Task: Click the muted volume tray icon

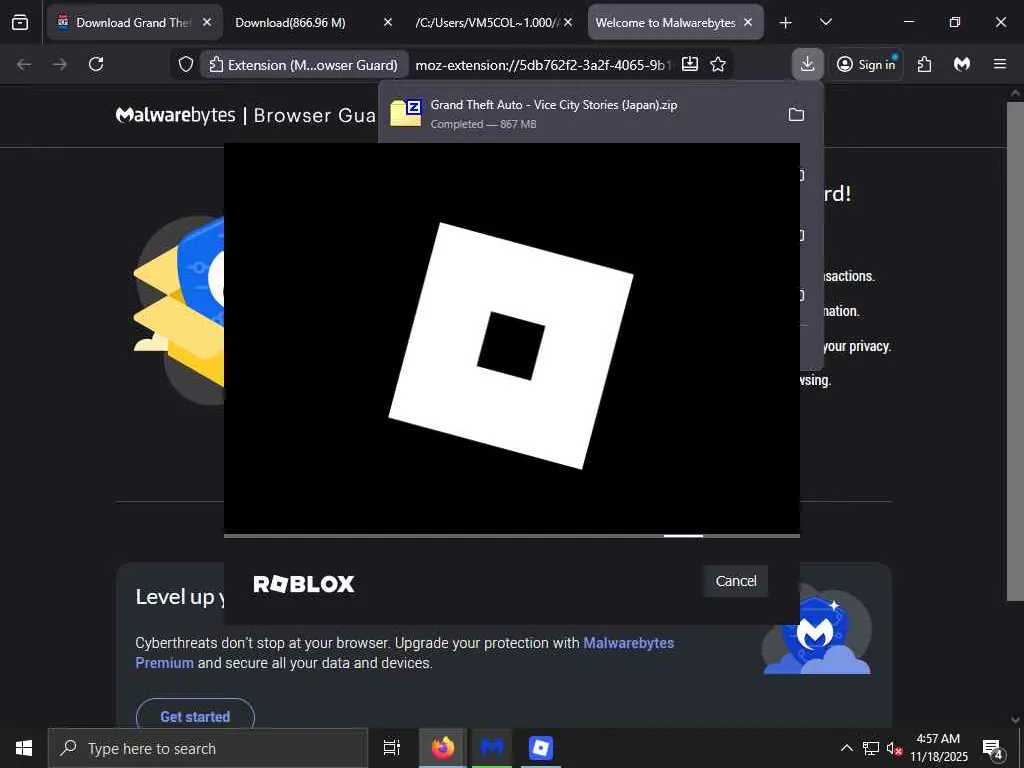Action: (894, 748)
